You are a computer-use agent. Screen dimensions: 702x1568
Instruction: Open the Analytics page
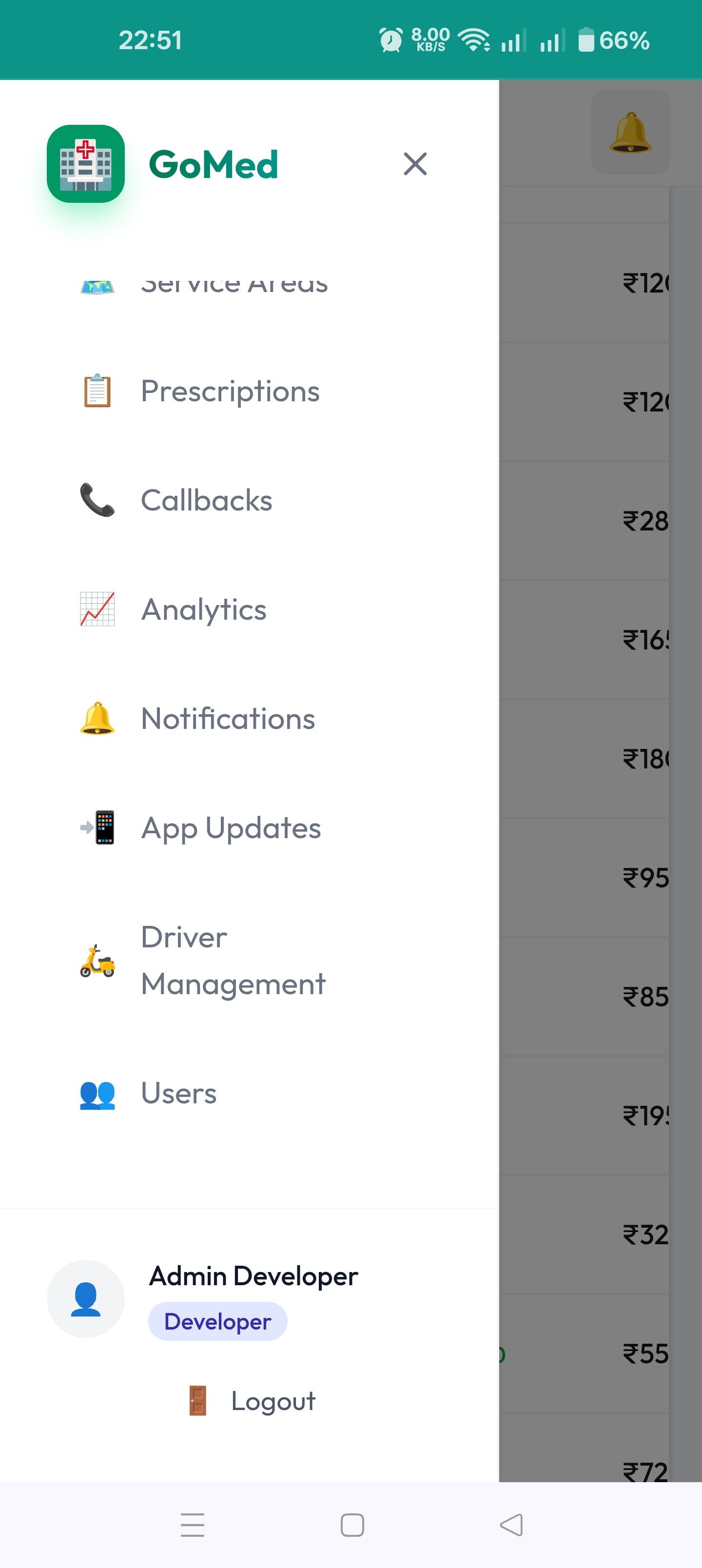tap(203, 609)
